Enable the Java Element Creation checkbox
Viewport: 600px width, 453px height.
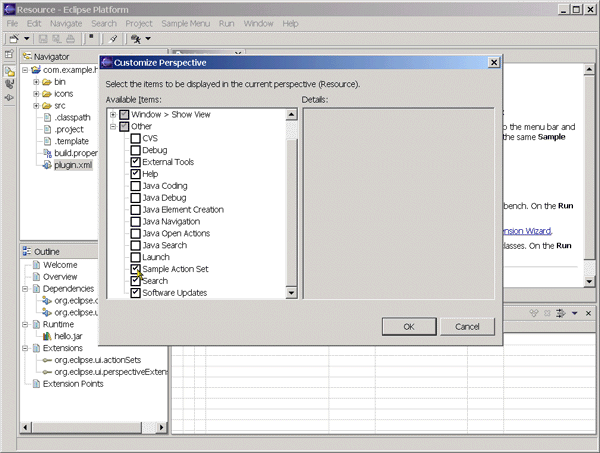point(135,210)
